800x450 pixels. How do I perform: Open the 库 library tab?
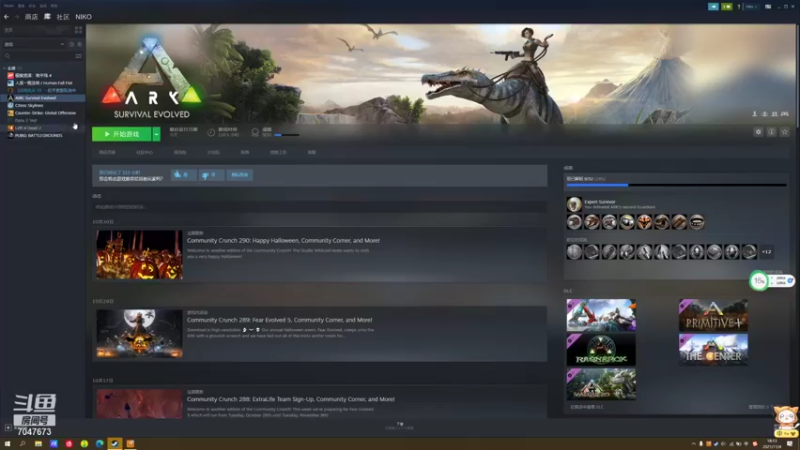coord(47,17)
